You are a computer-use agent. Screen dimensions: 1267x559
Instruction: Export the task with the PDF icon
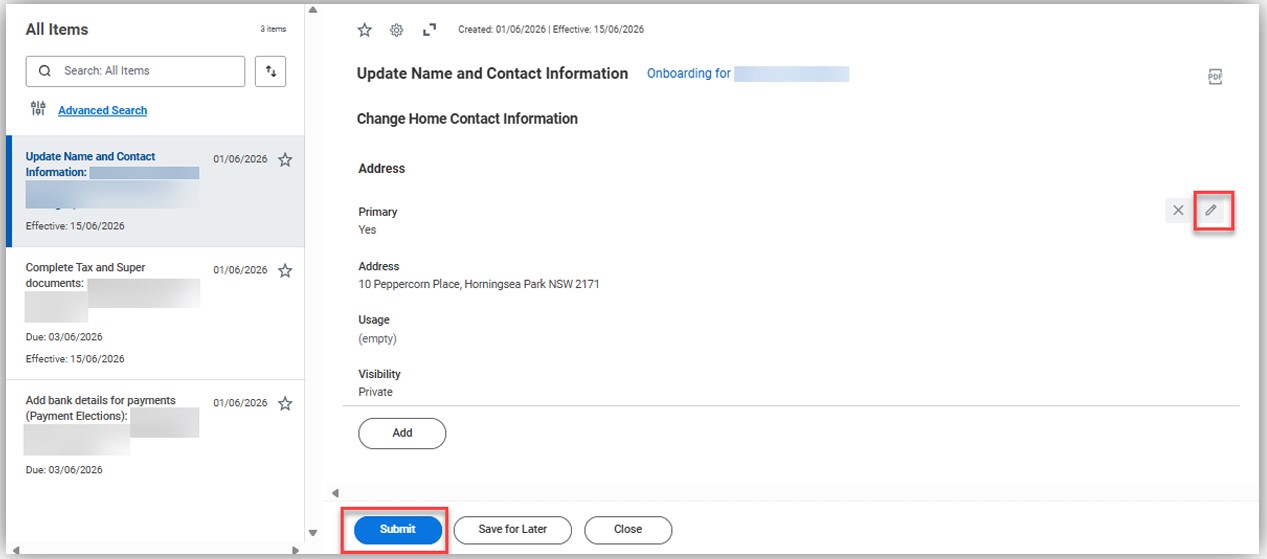[1215, 77]
